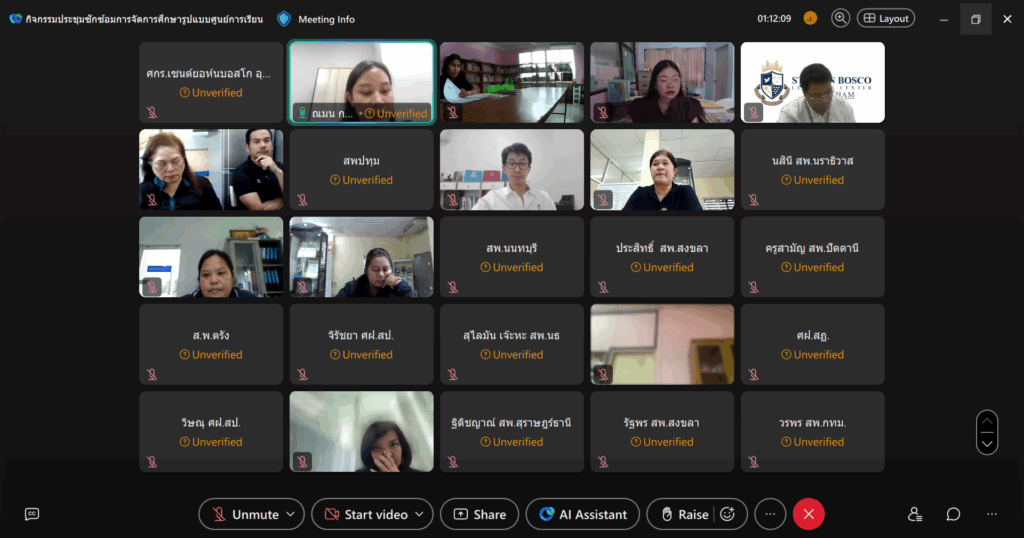The image size is (1024, 538).
Task: Click the orange indicator beside the timer
Action: [810, 18]
